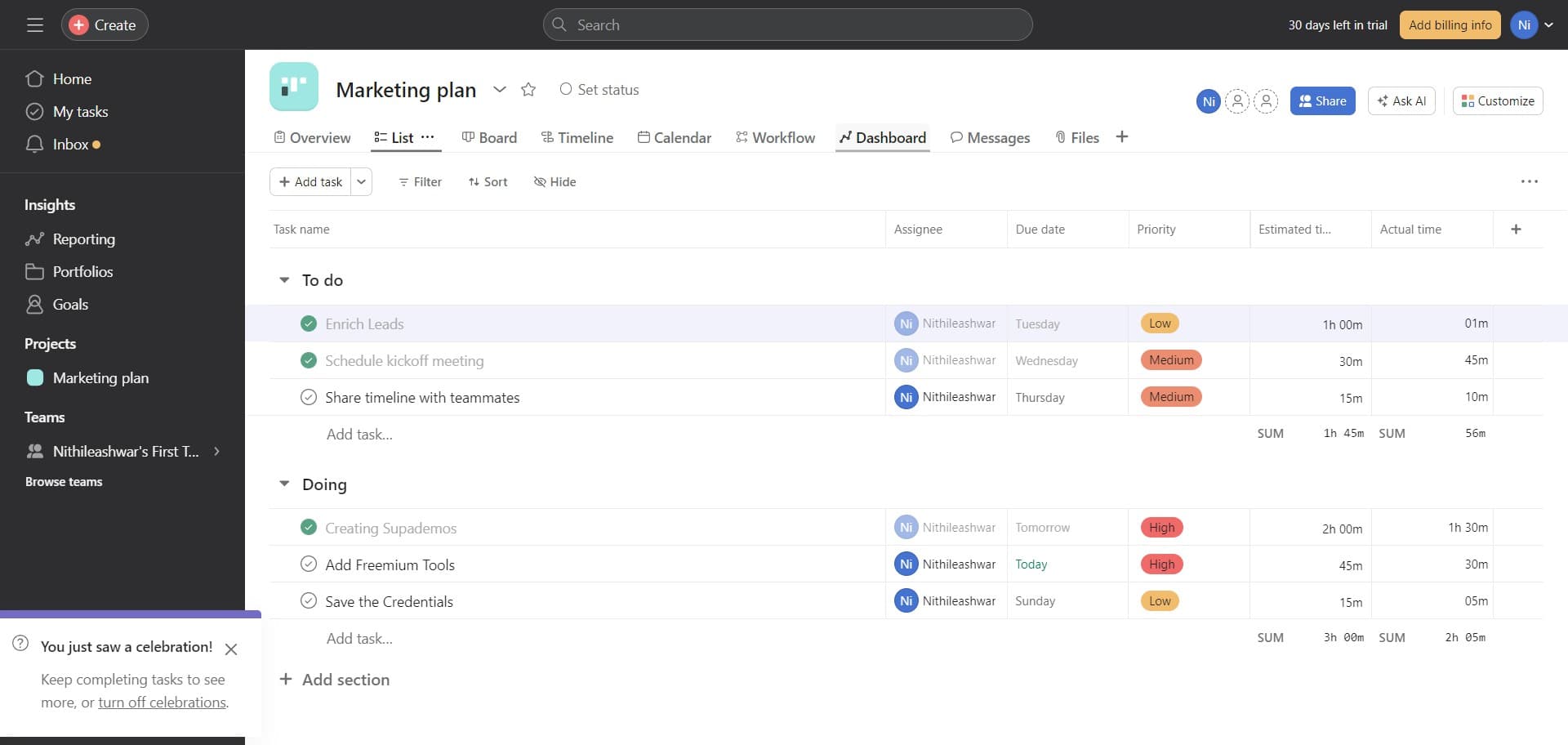Screen dimensions: 1568x745
Task: Add a new column with the plus icon
Action: click(x=1516, y=230)
